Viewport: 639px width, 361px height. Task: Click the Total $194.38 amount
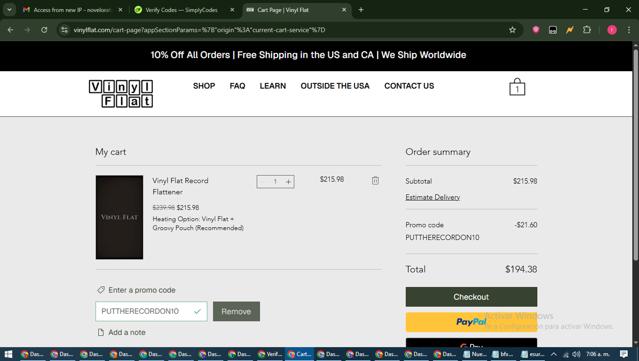(521, 269)
